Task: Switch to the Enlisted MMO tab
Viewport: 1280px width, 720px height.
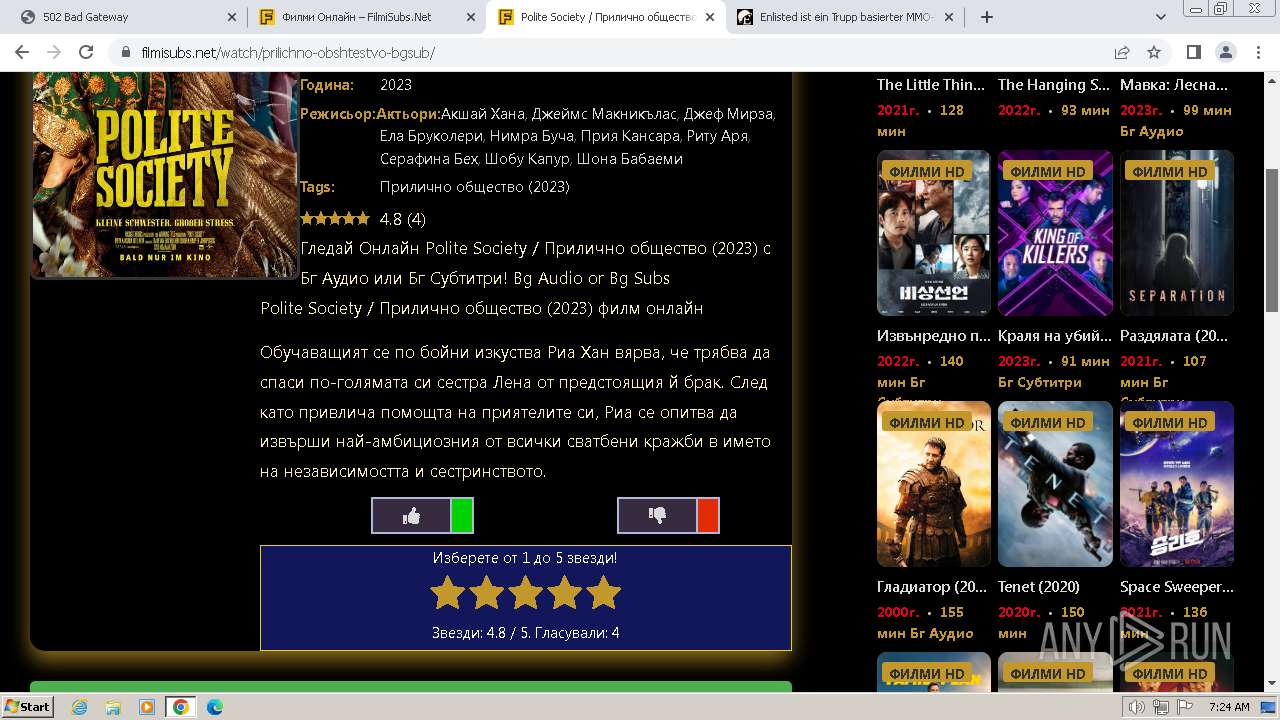Action: (x=845, y=17)
